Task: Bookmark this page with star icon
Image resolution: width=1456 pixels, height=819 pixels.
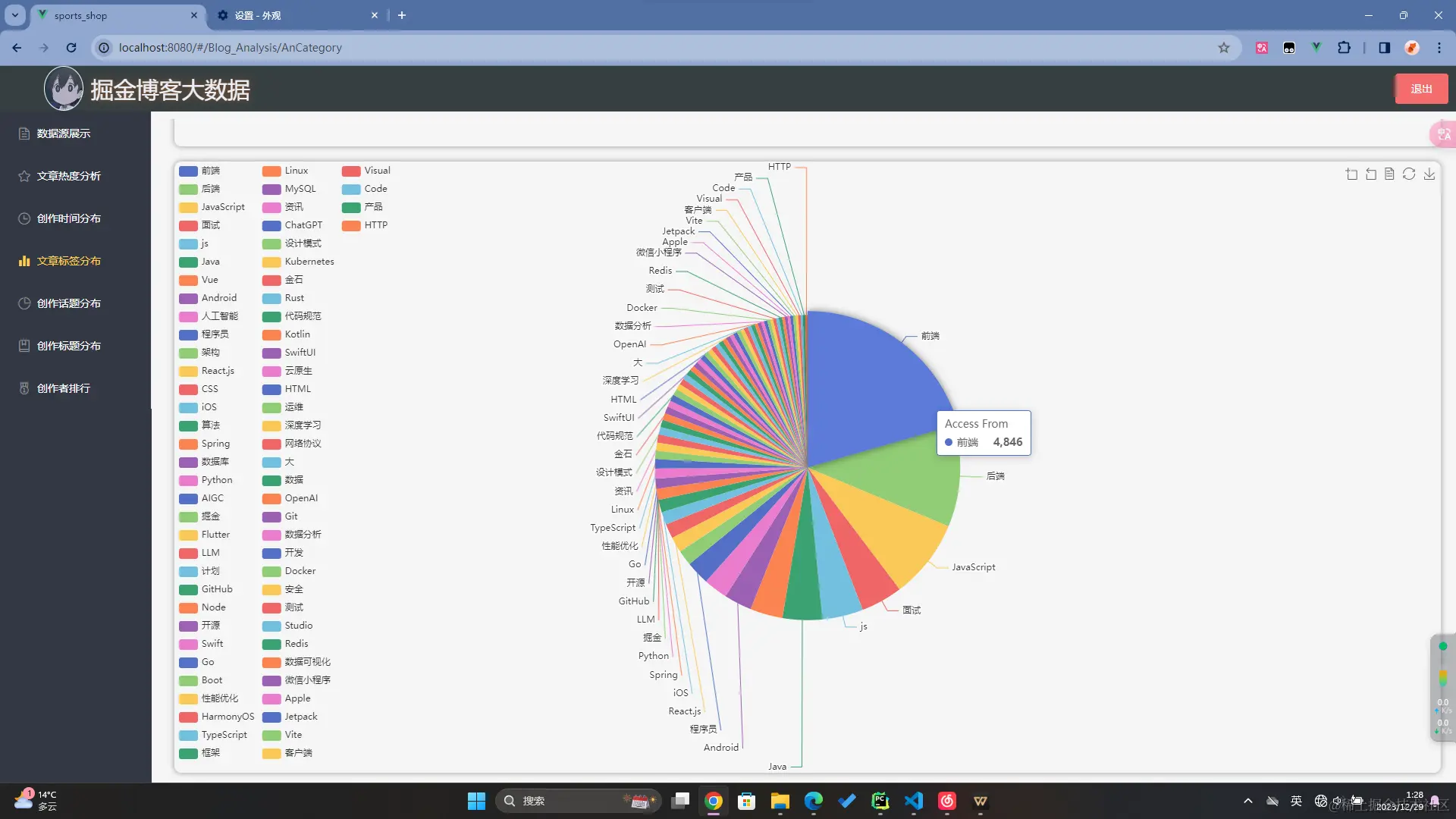Action: (1223, 48)
